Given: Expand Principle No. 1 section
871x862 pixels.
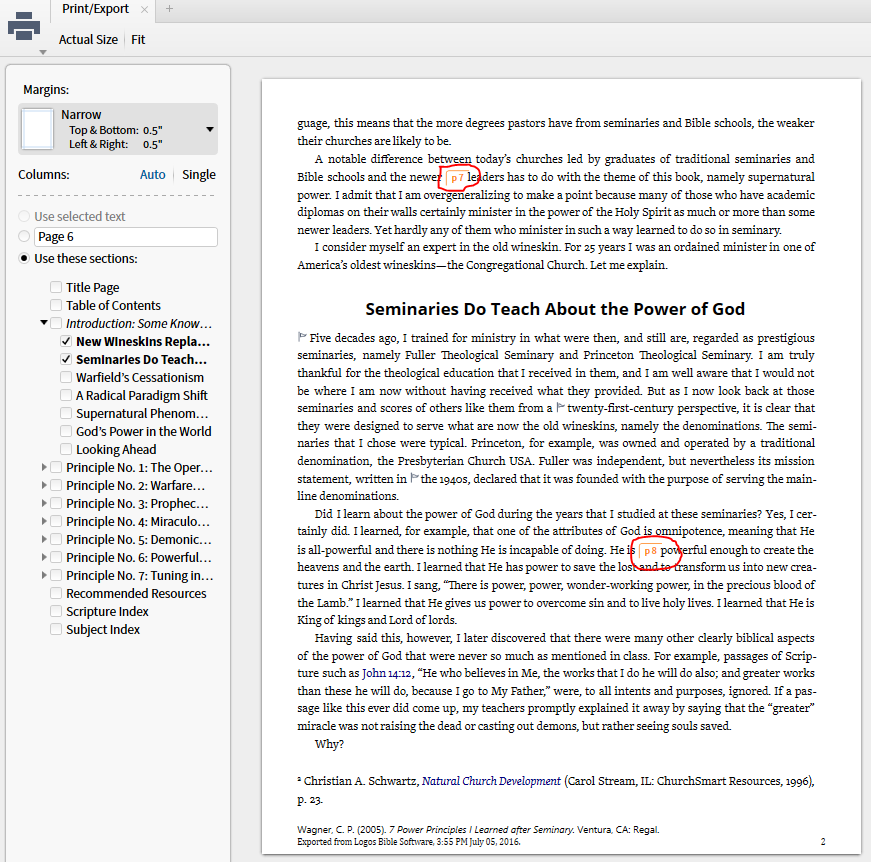Looking at the screenshot, I should tap(44, 467).
